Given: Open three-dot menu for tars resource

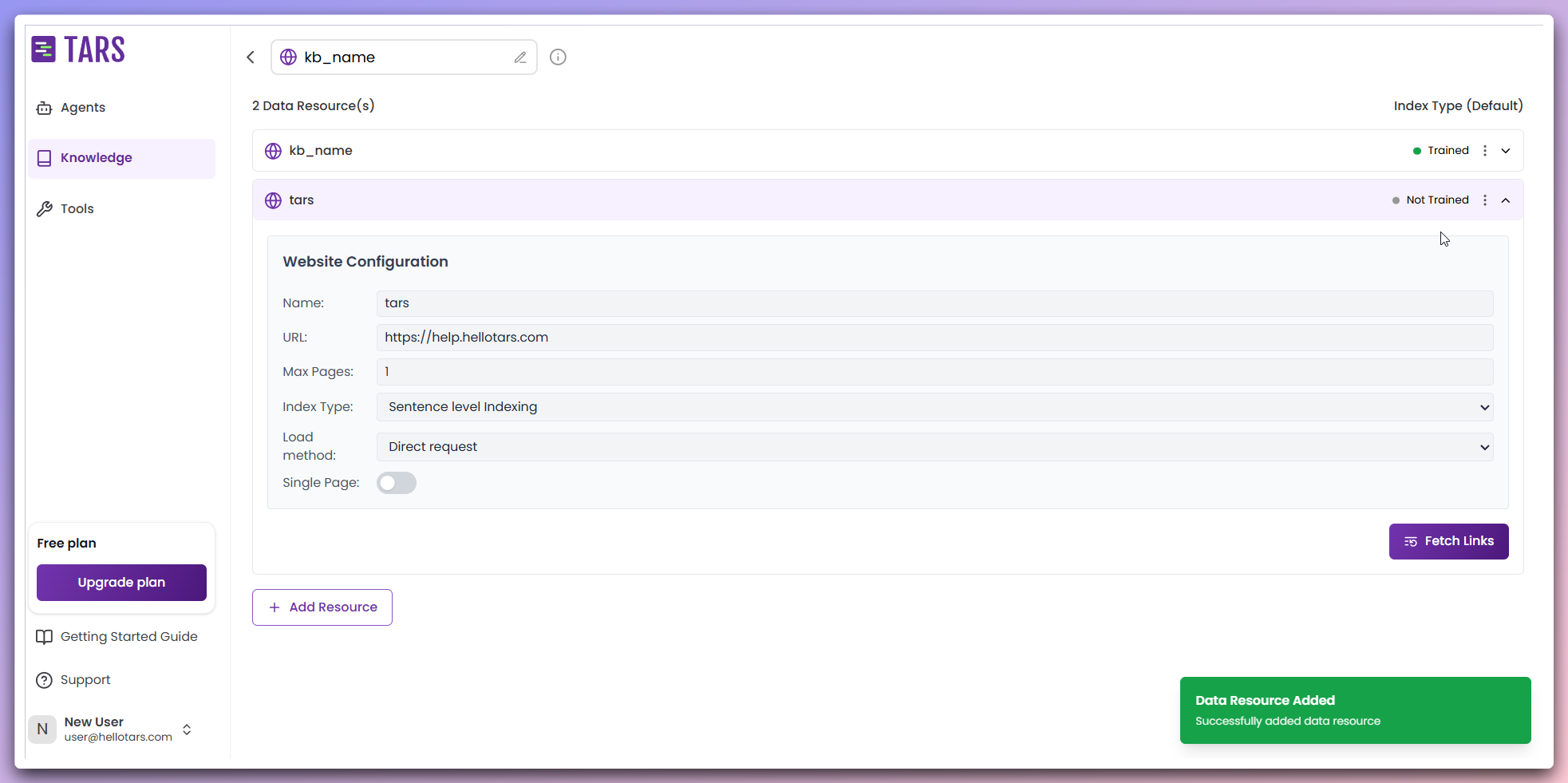Looking at the screenshot, I should tap(1485, 200).
